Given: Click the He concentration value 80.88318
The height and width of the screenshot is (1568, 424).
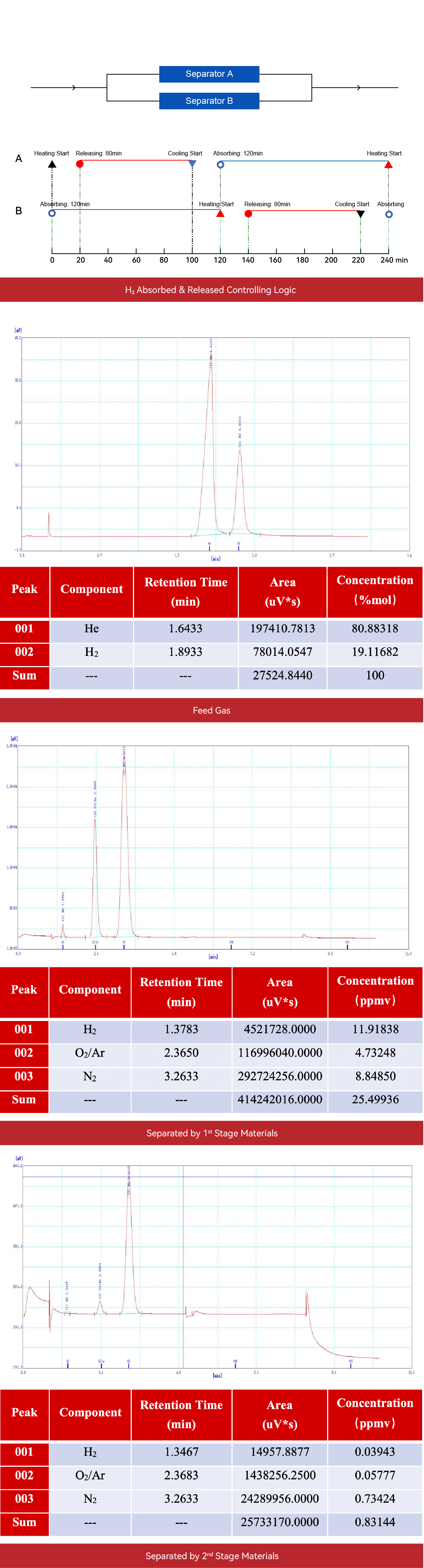Looking at the screenshot, I should [x=375, y=629].
